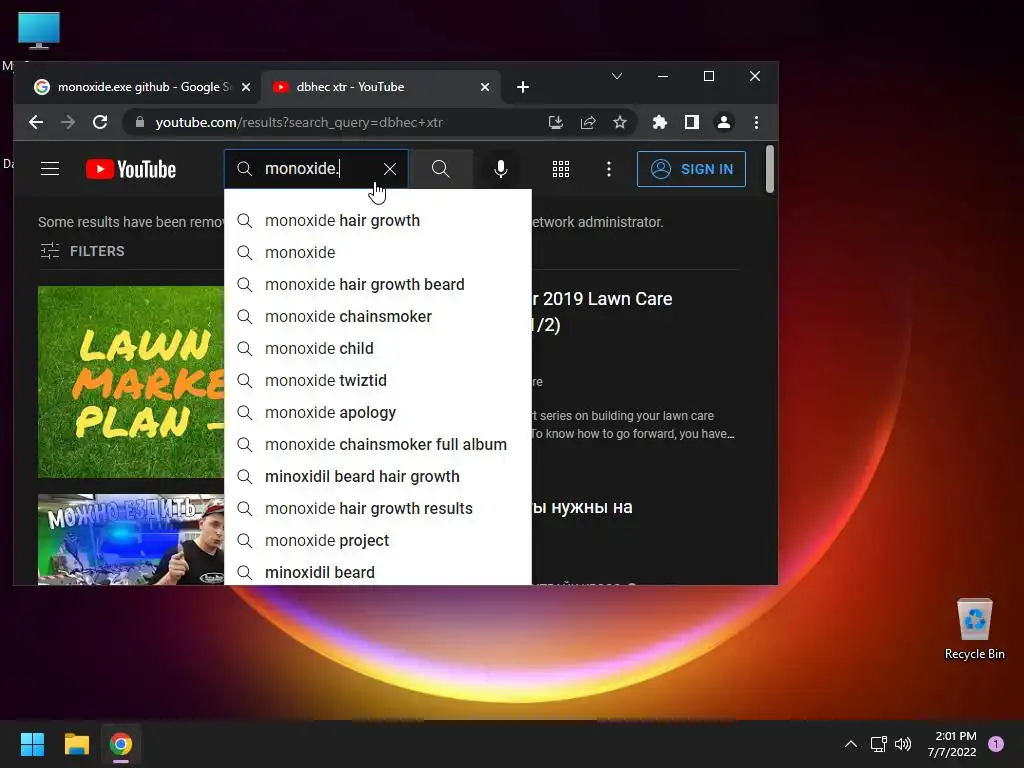
Task: Open a new tab with plus button
Action: pos(522,87)
